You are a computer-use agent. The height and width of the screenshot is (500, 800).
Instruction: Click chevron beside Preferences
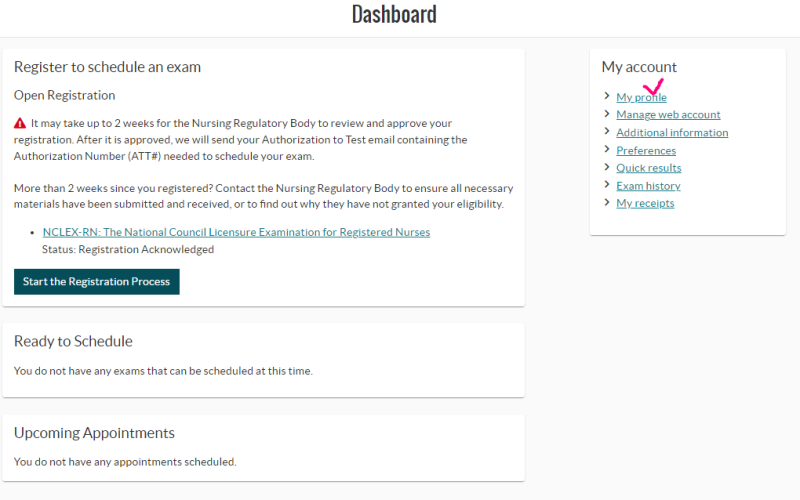click(607, 149)
